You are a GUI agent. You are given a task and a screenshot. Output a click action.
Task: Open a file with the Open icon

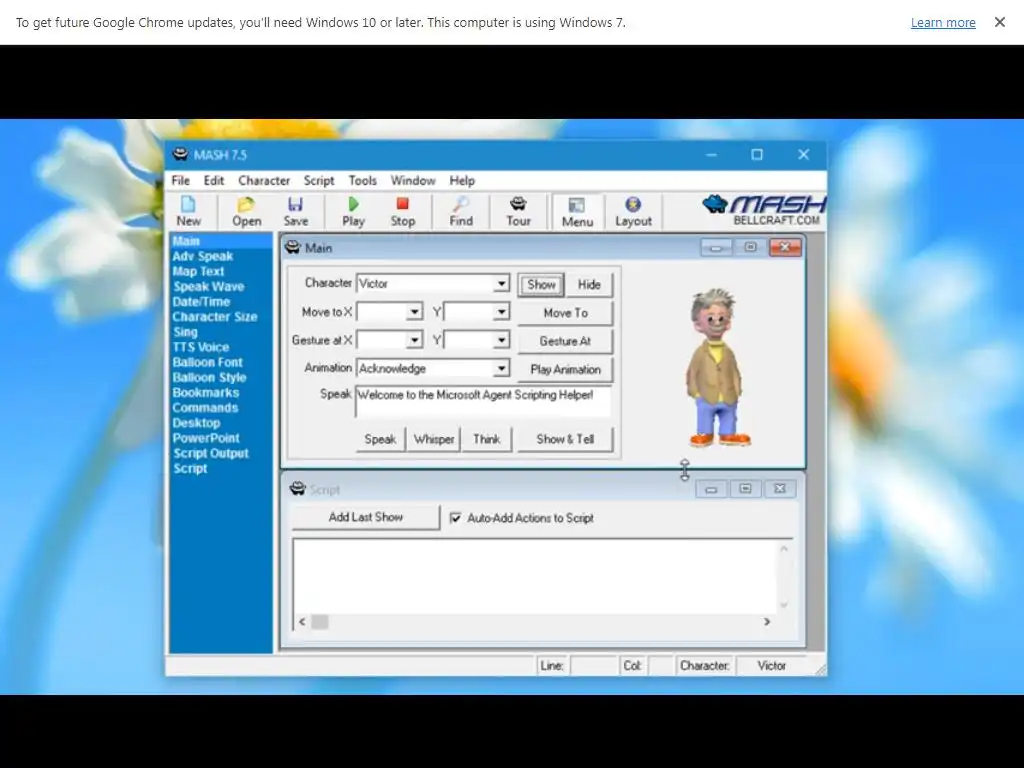pos(246,212)
